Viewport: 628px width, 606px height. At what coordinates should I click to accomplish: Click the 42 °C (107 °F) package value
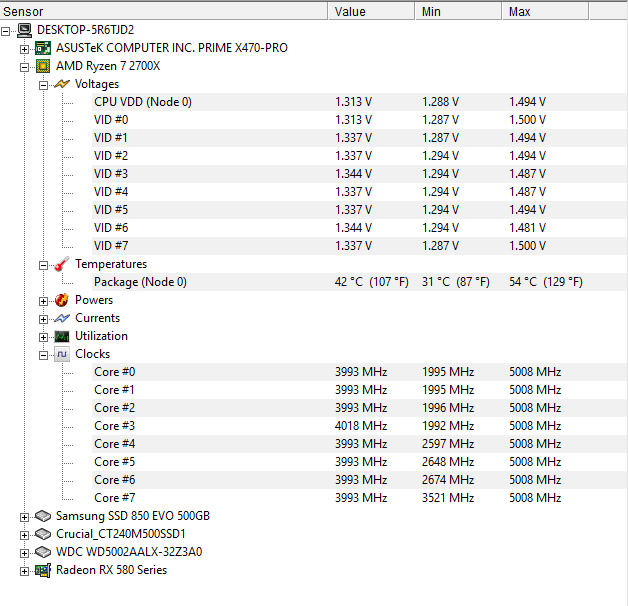tap(372, 282)
